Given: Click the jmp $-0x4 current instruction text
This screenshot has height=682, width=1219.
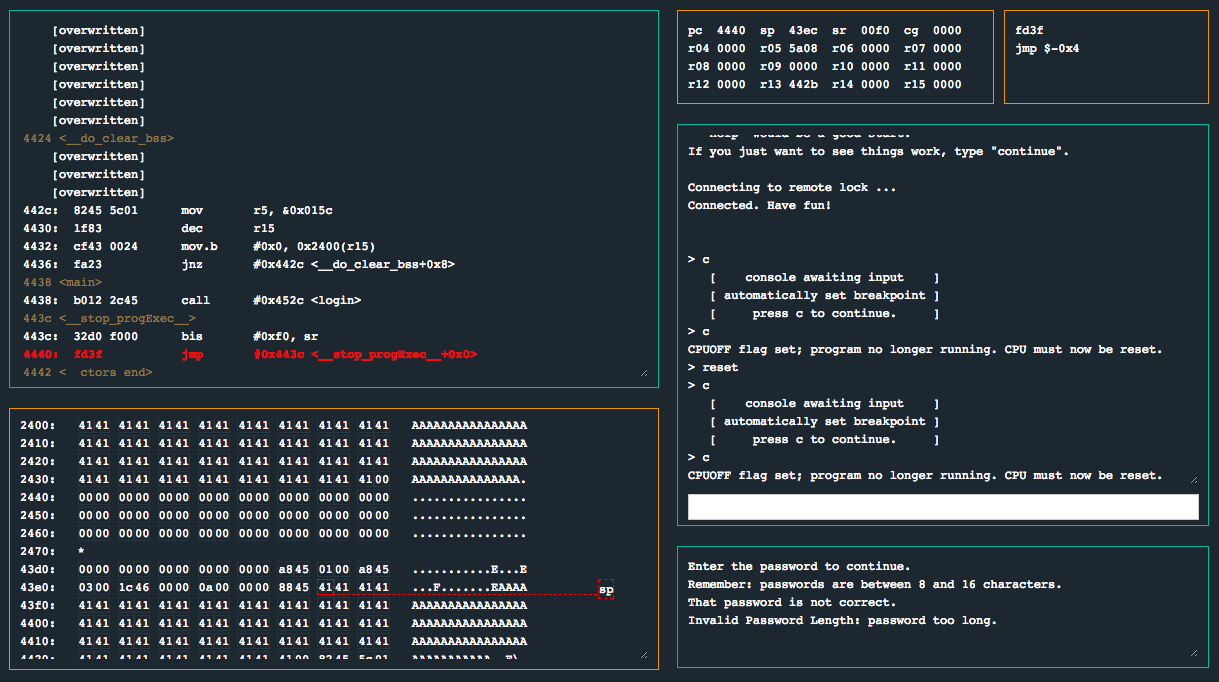Looking at the screenshot, I should coord(1047,49).
